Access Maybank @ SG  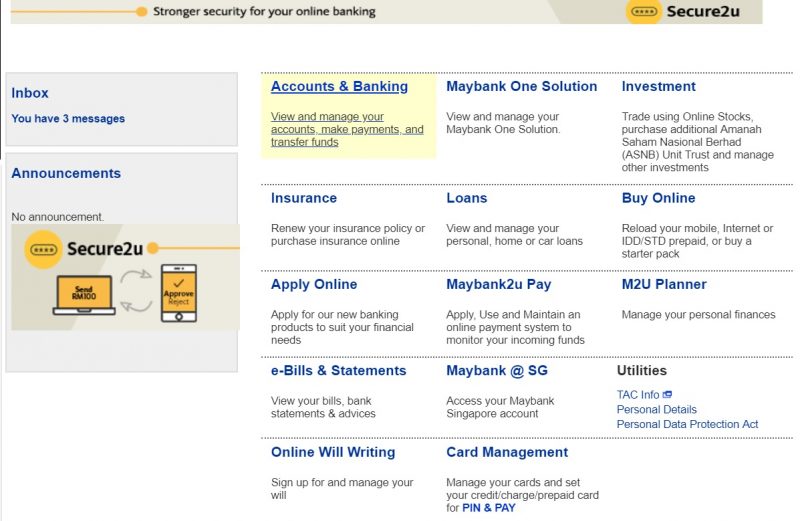click(497, 370)
